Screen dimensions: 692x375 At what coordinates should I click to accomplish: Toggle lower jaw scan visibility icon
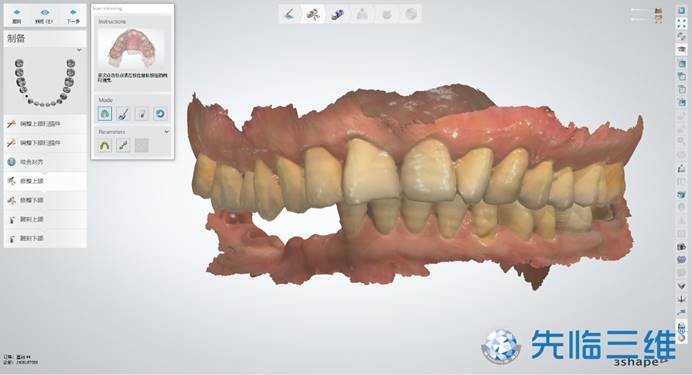point(658,19)
